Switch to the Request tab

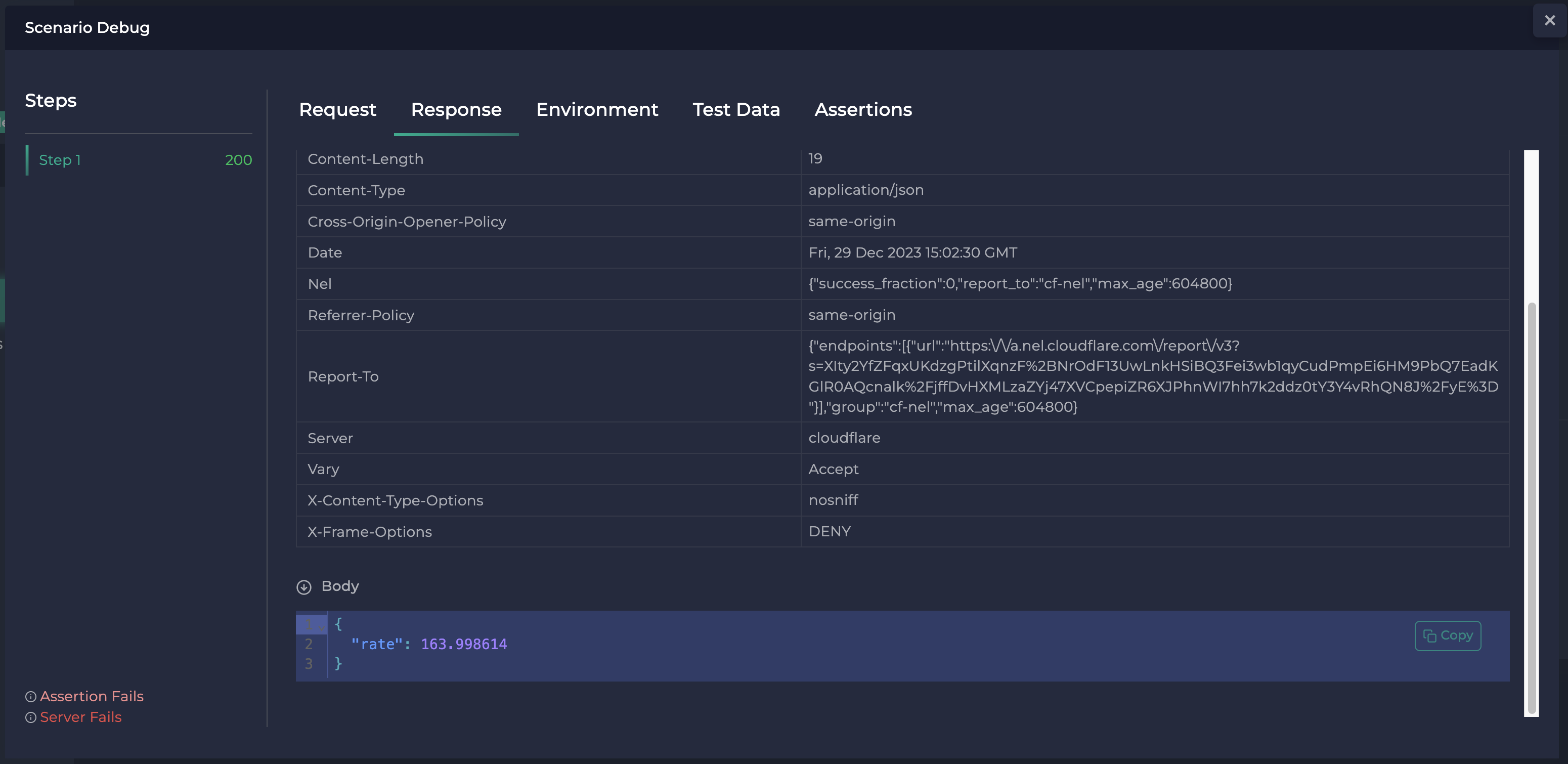pyautogui.click(x=337, y=110)
